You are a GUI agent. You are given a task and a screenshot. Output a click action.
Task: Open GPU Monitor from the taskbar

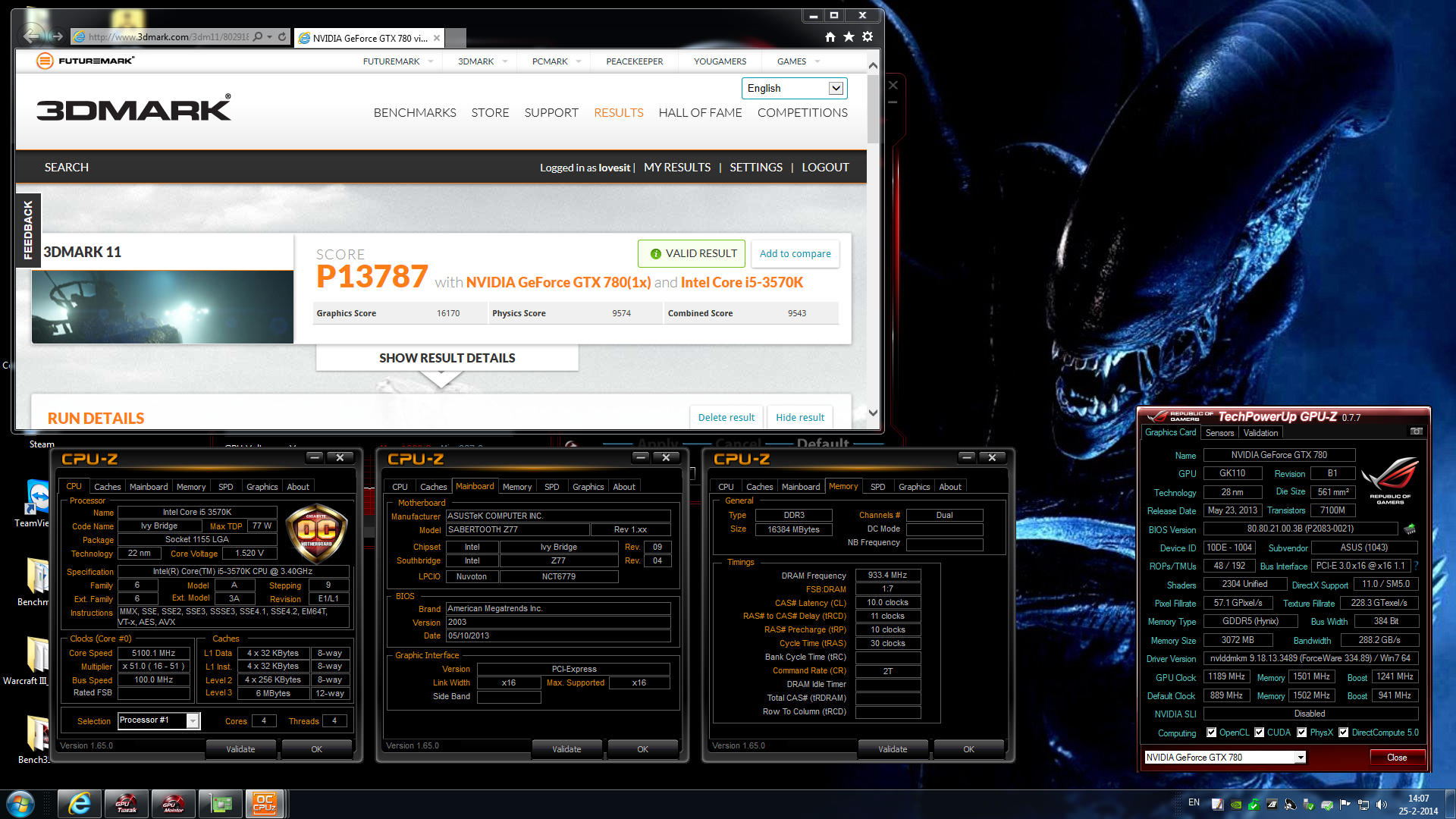click(173, 804)
